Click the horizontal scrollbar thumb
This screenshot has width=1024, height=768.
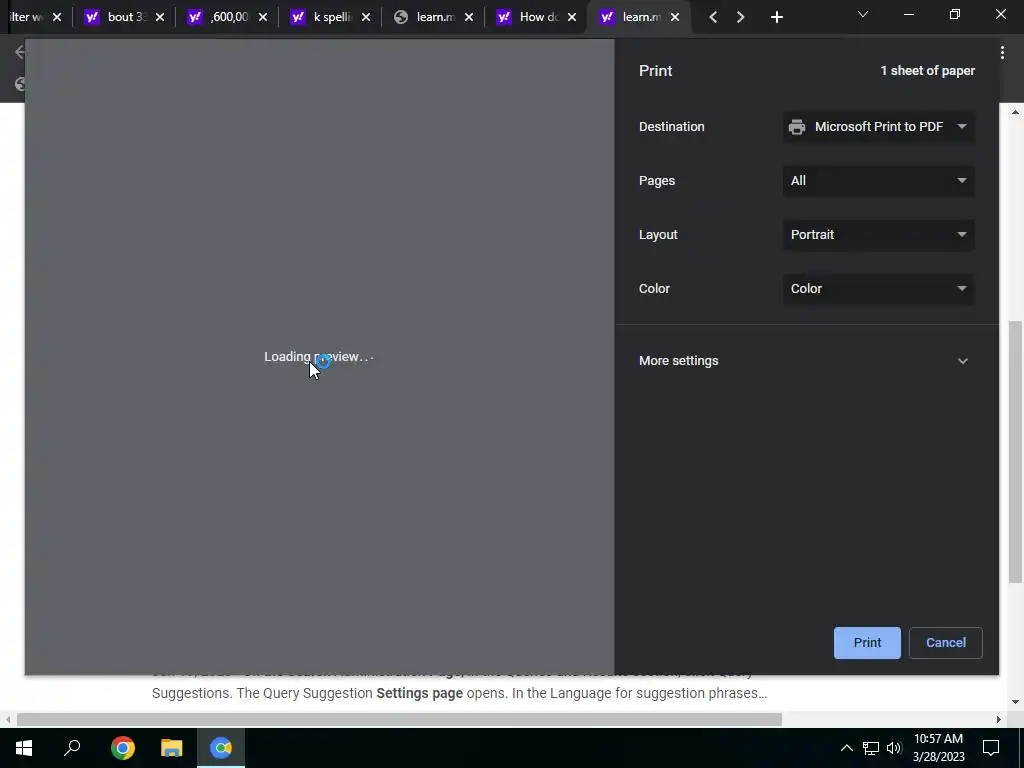click(399, 720)
